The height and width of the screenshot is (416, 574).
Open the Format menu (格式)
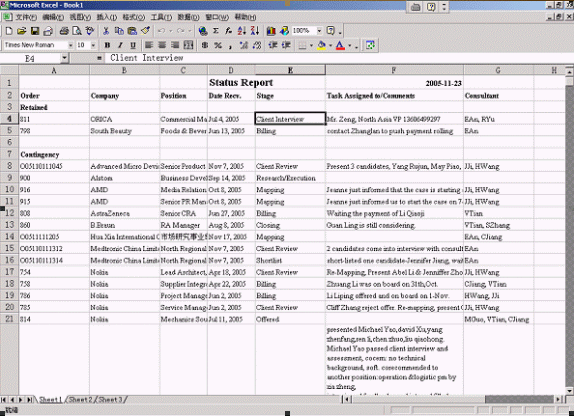[x=134, y=17]
